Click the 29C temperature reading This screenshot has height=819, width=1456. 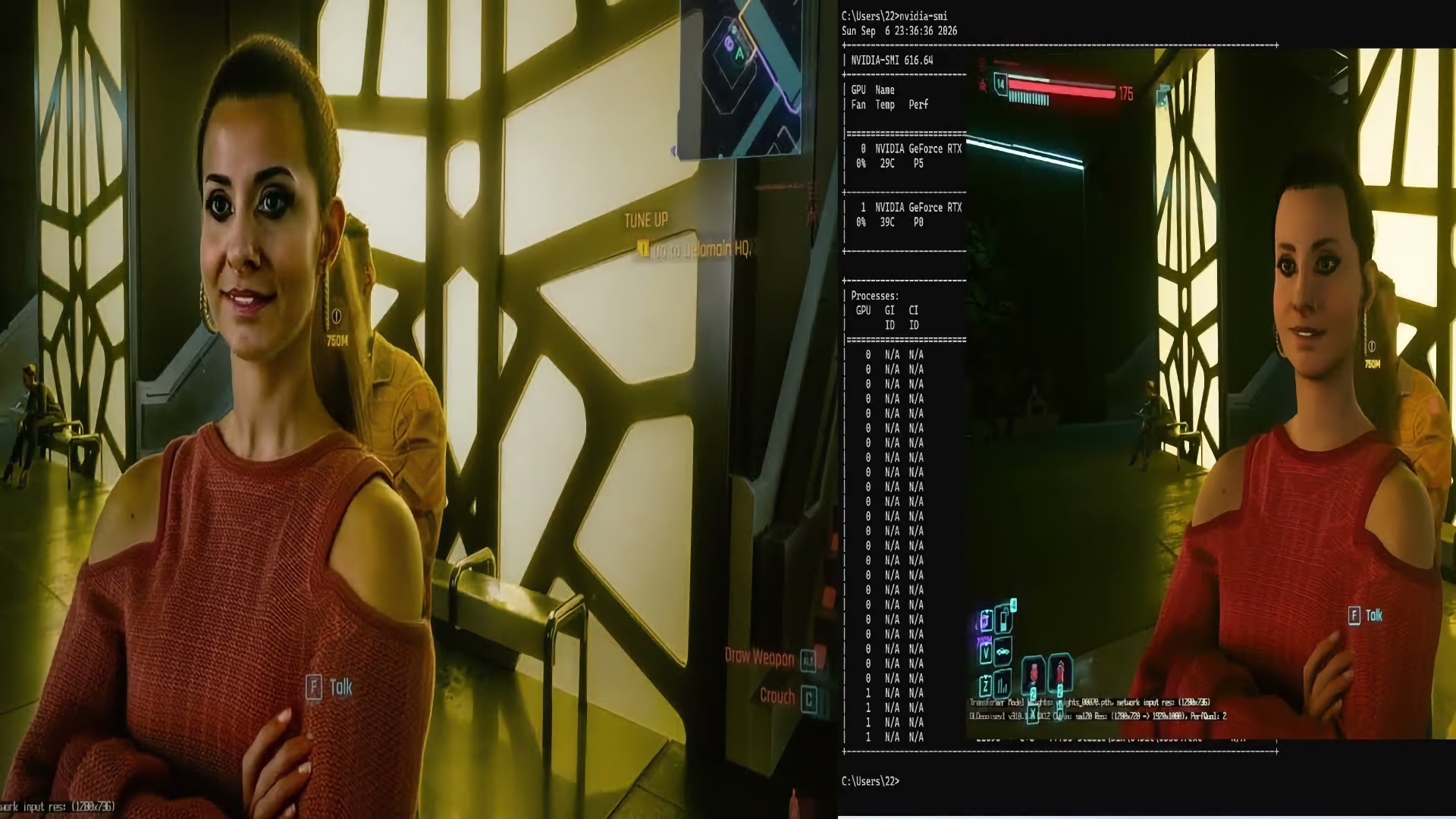(887, 164)
